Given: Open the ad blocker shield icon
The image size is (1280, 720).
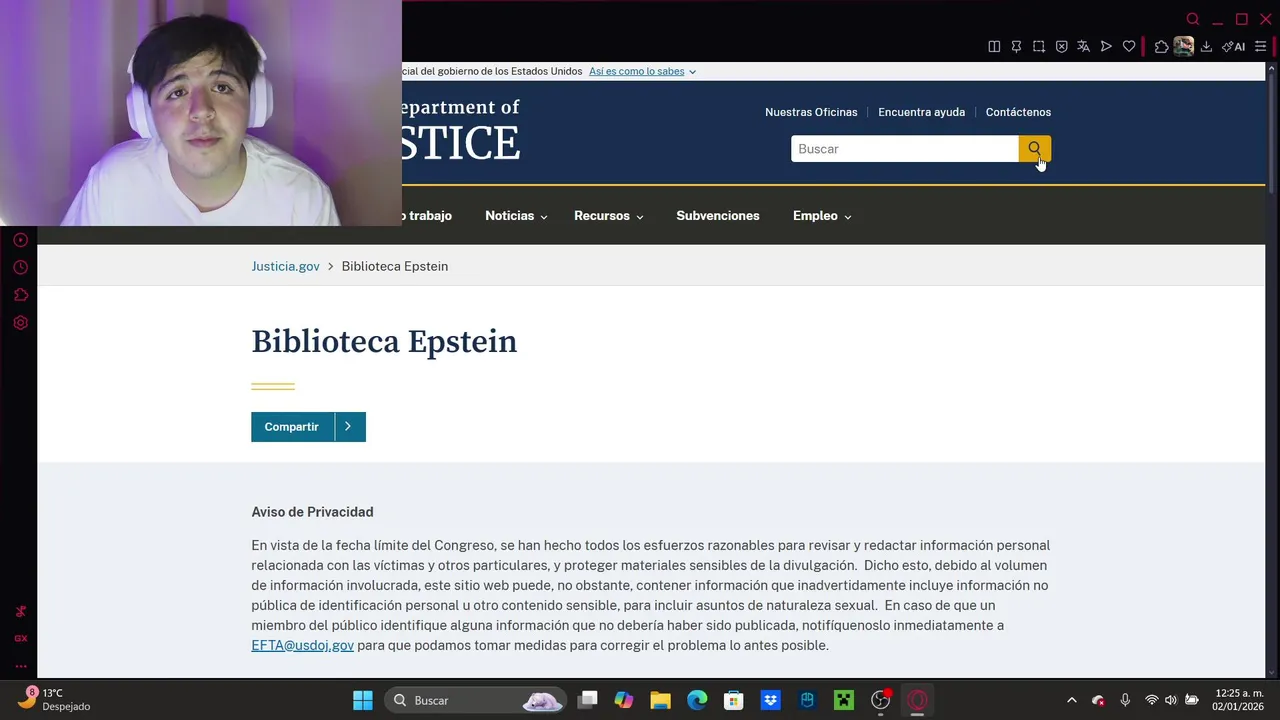Looking at the screenshot, I should pyautogui.click(x=1062, y=46).
